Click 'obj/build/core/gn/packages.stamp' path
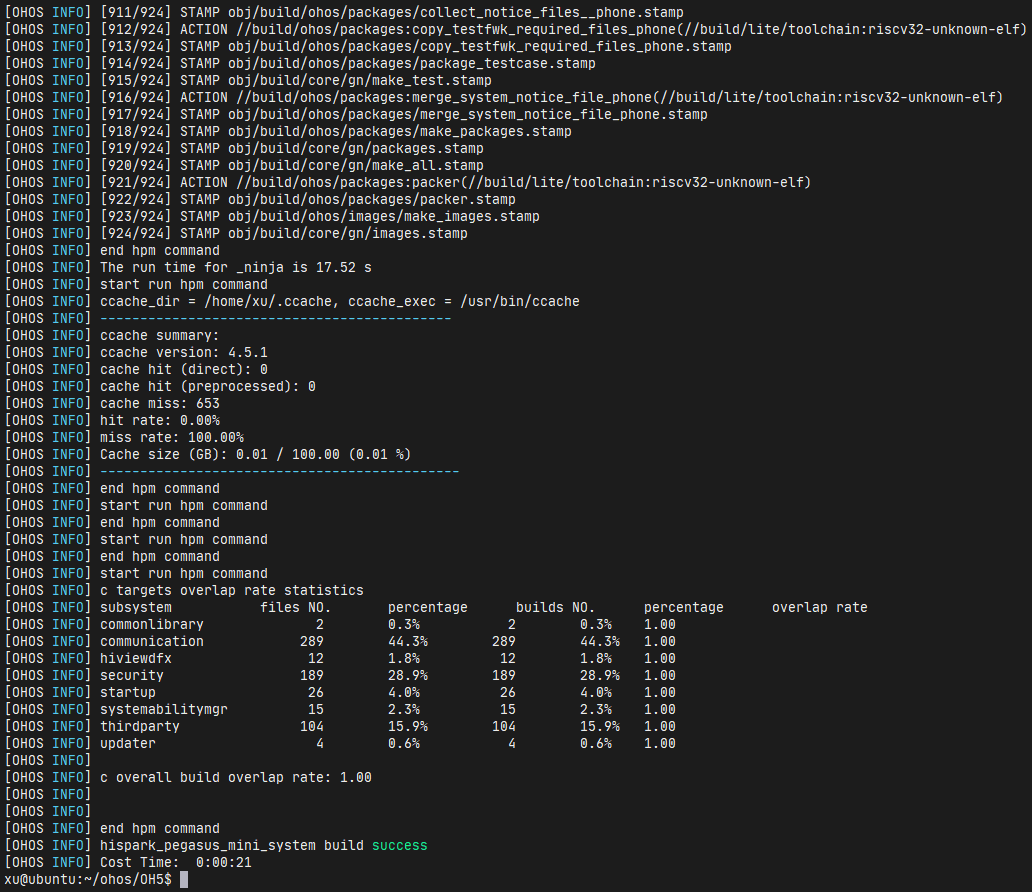This screenshot has width=1032, height=892. [355, 148]
